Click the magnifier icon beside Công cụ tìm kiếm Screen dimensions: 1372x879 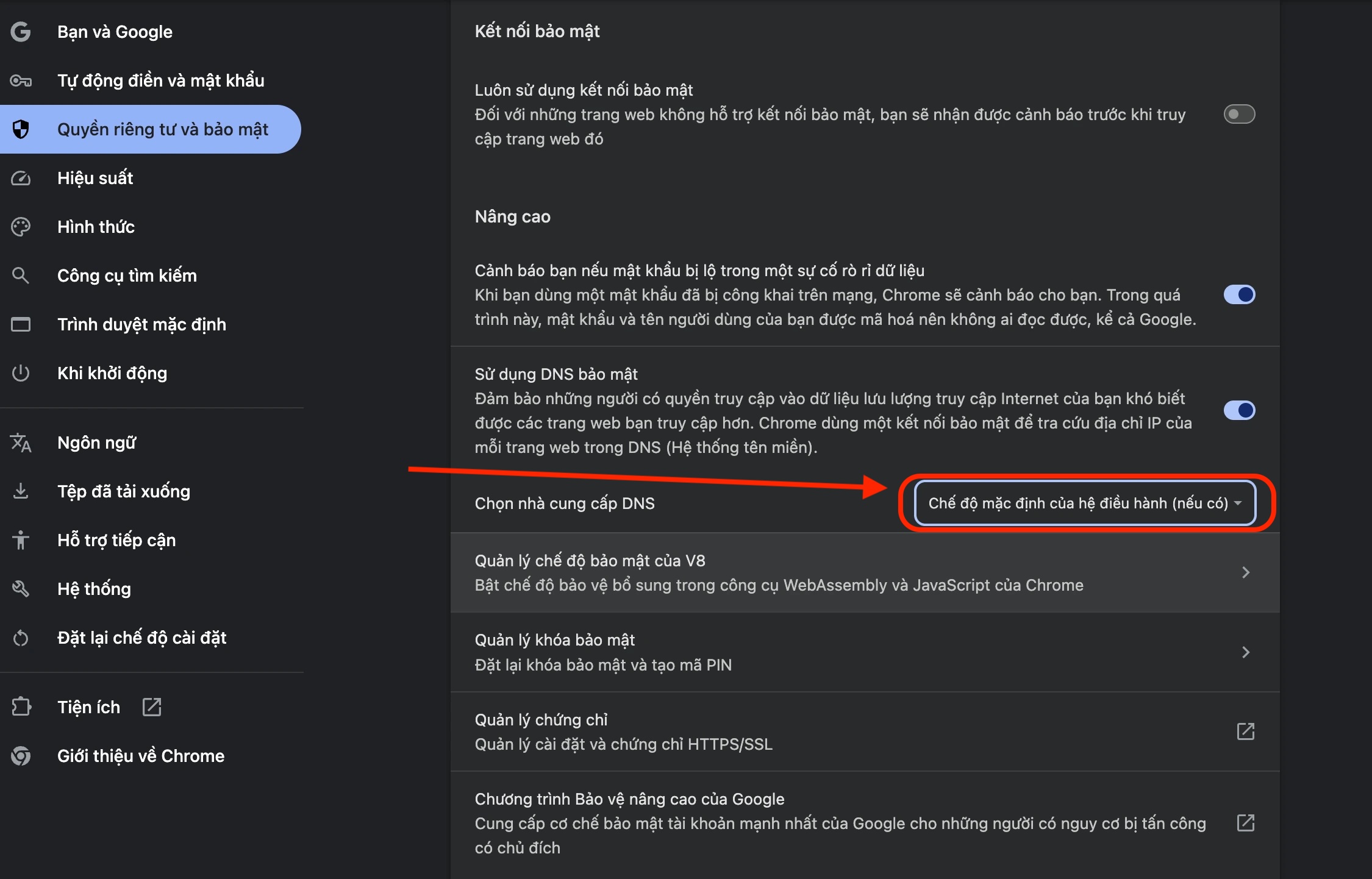(x=21, y=276)
